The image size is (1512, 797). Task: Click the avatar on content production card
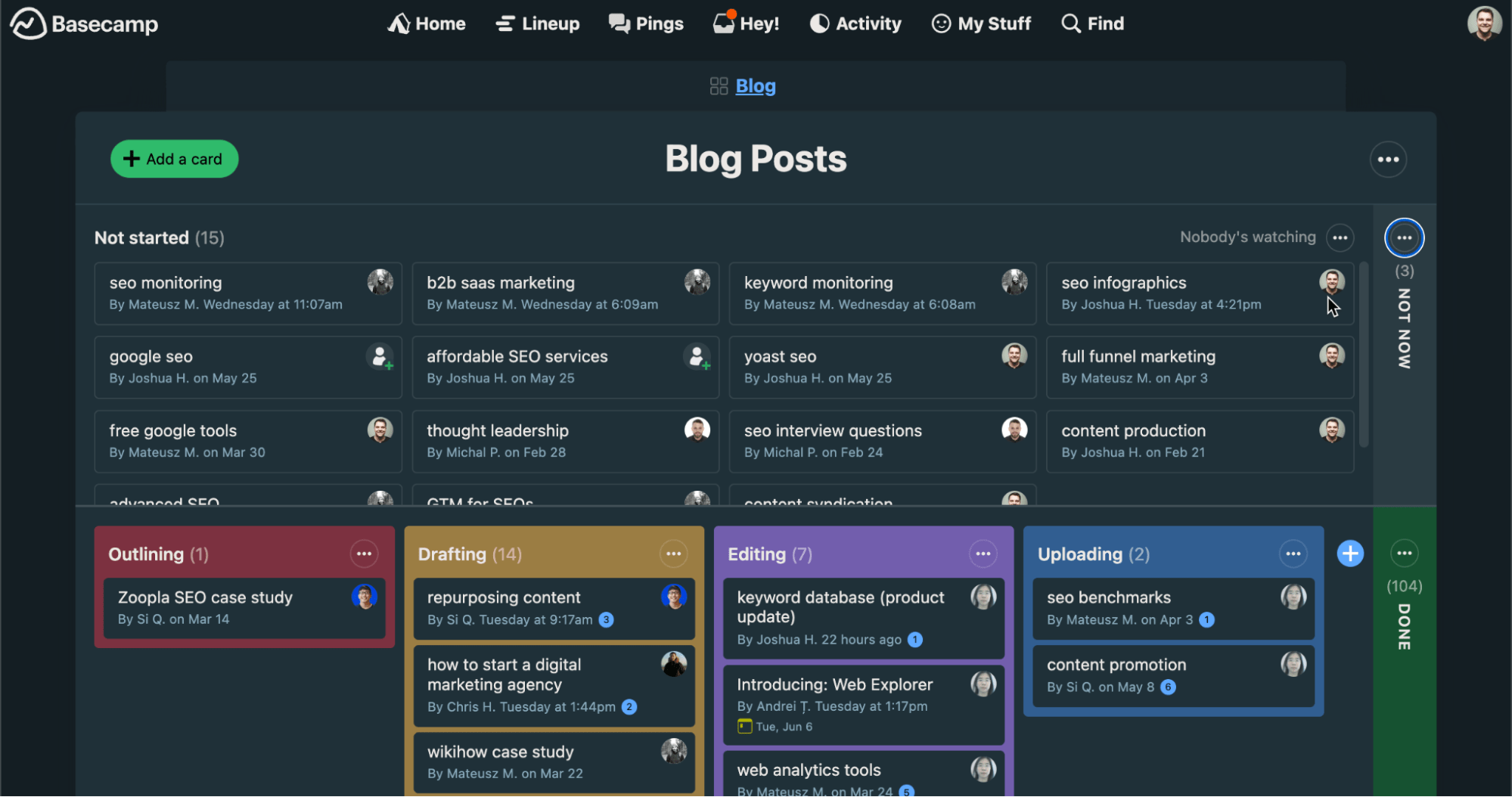[x=1332, y=430]
